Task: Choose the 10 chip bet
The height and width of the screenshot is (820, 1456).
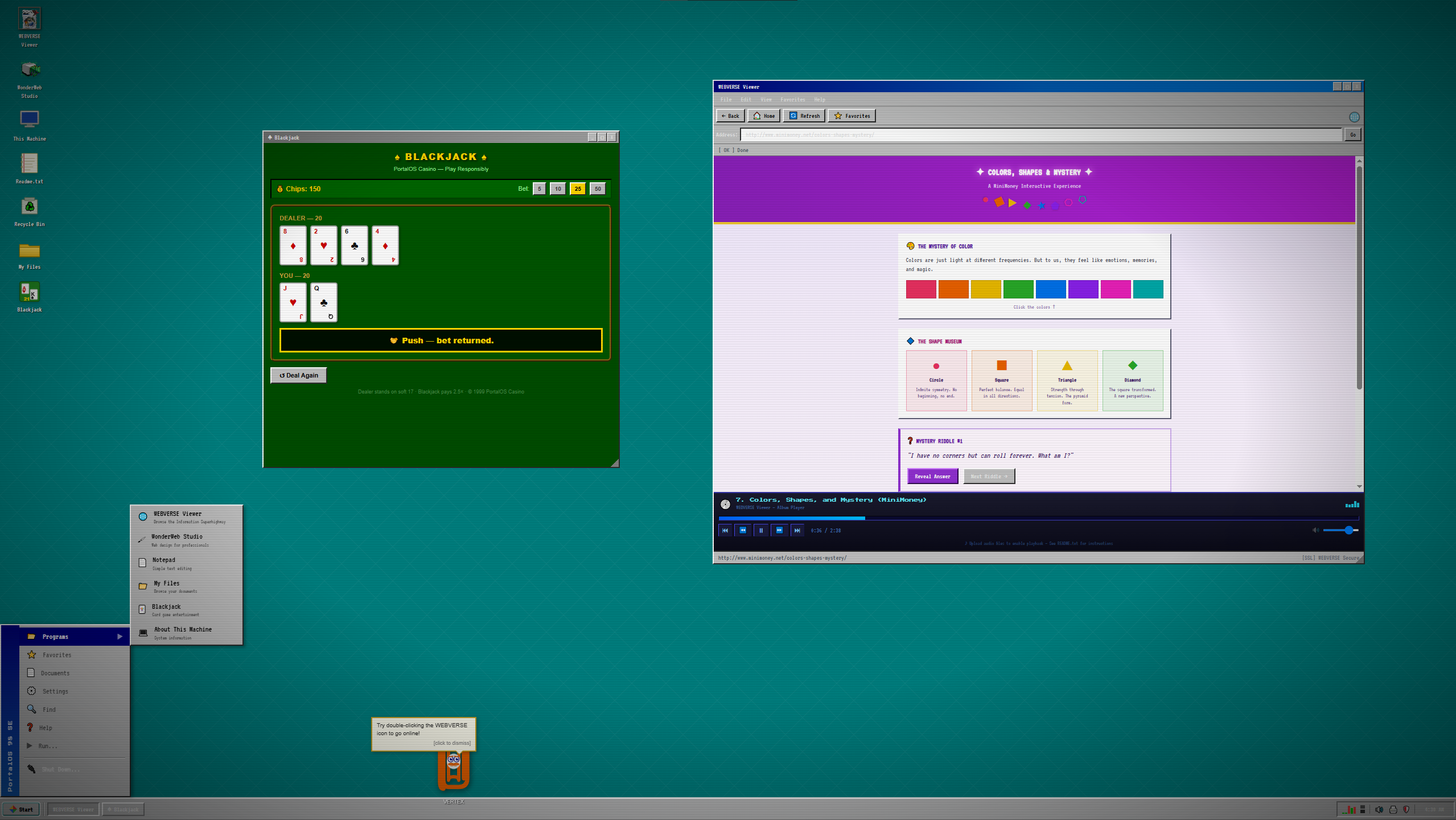Action: [558, 189]
